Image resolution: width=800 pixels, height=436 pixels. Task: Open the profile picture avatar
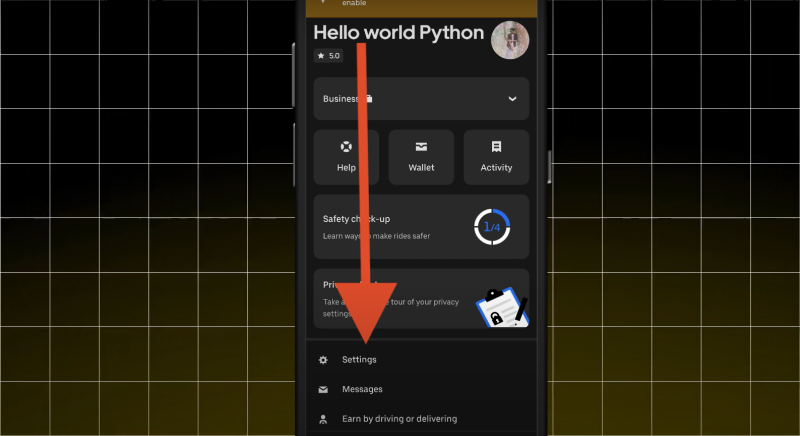(x=510, y=40)
